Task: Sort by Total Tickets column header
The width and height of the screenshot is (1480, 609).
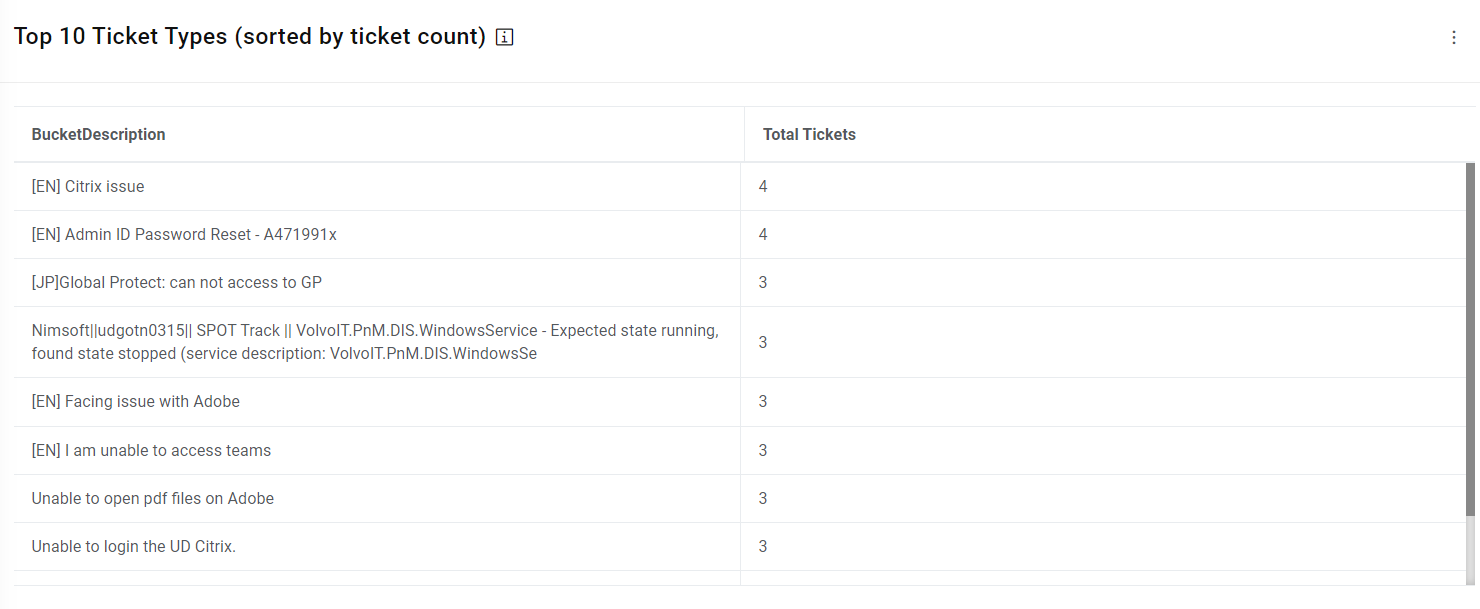Action: point(809,135)
